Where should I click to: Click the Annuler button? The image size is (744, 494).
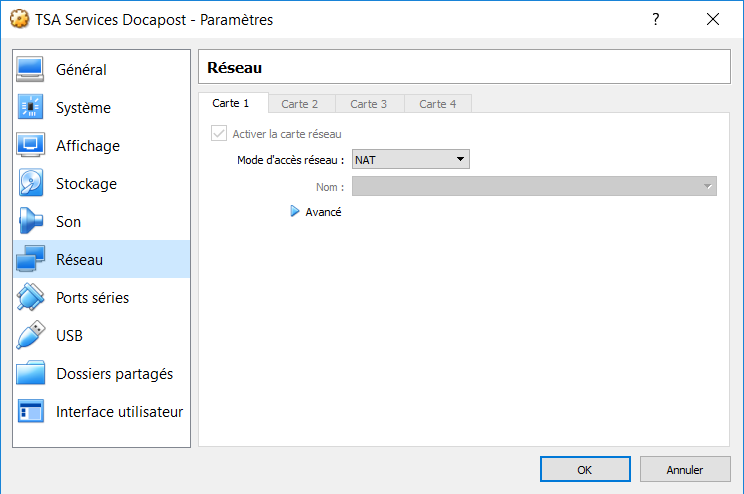point(685,469)
